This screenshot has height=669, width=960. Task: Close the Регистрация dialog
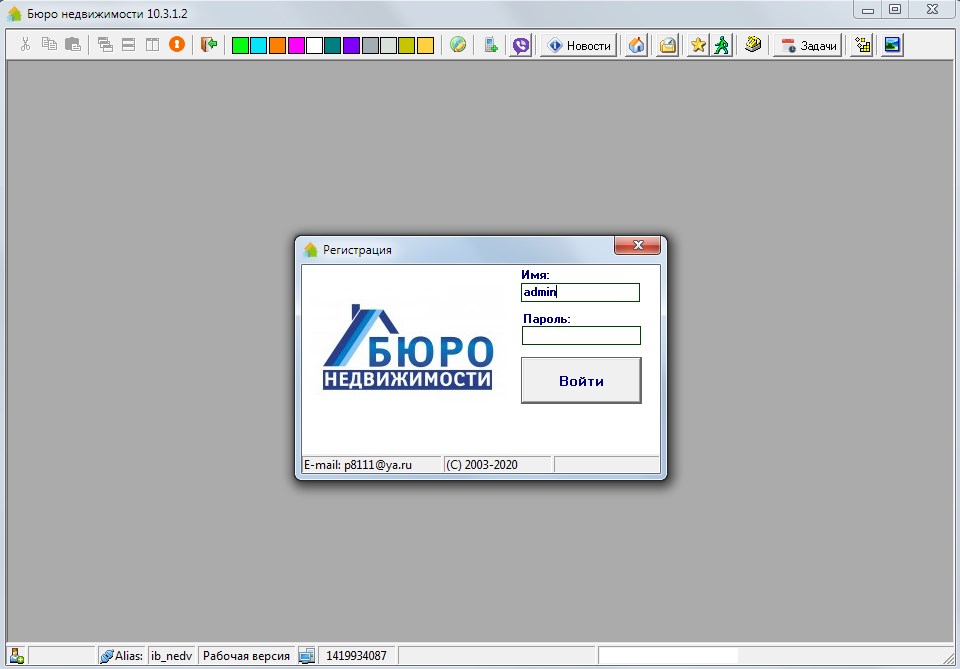(x=637, y=245)
